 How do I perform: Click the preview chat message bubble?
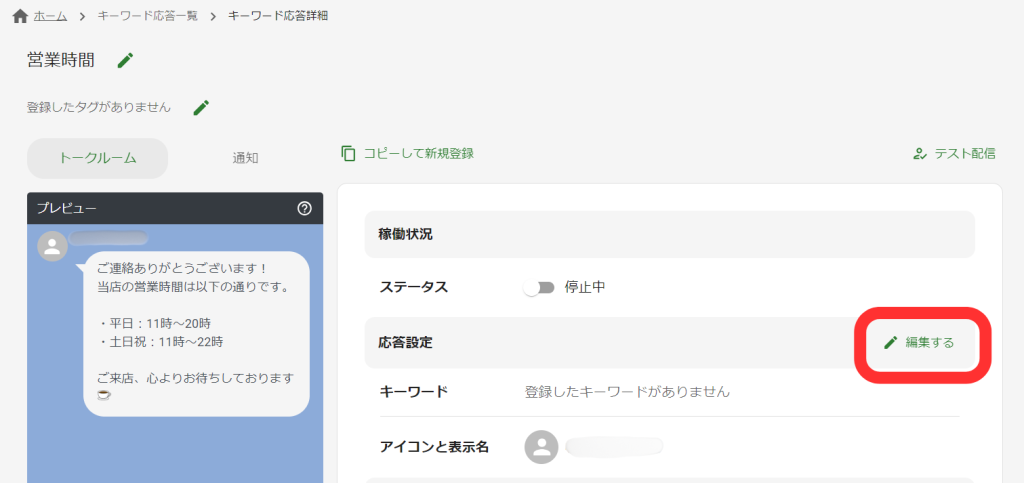197,334
